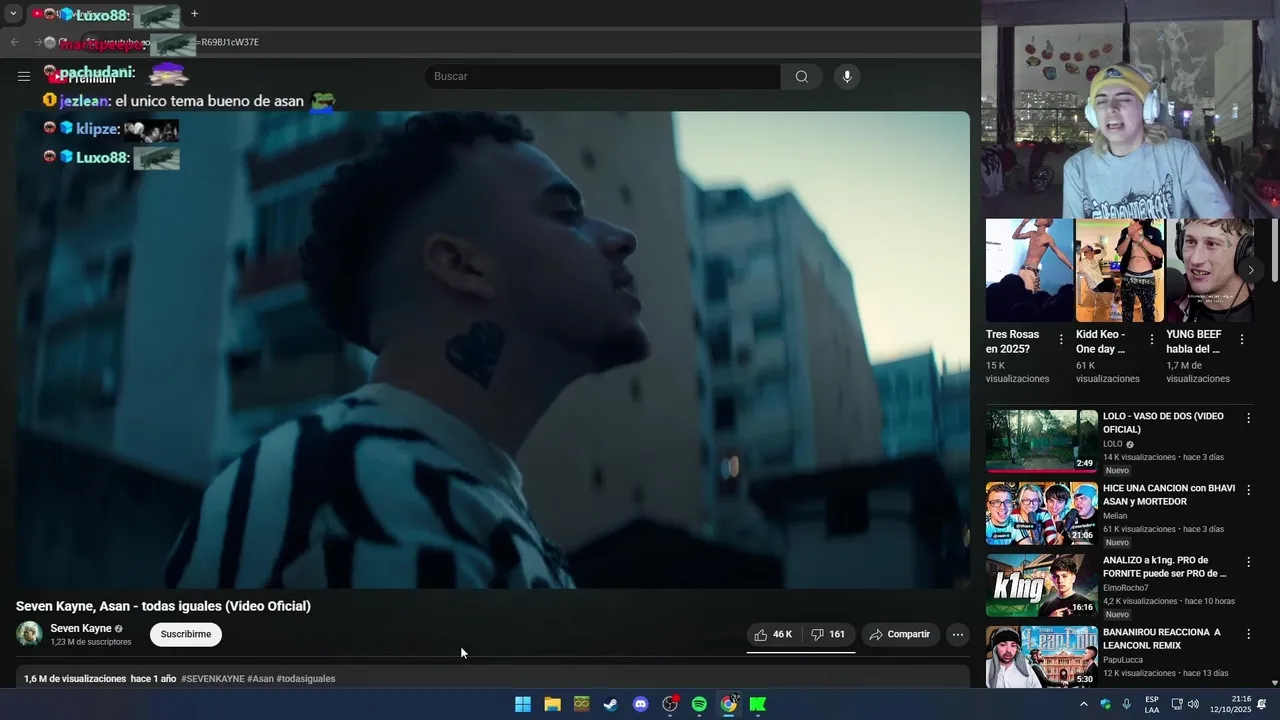Click the search magnifier button
Screen dimensions: 1280x720
point(802,77)
